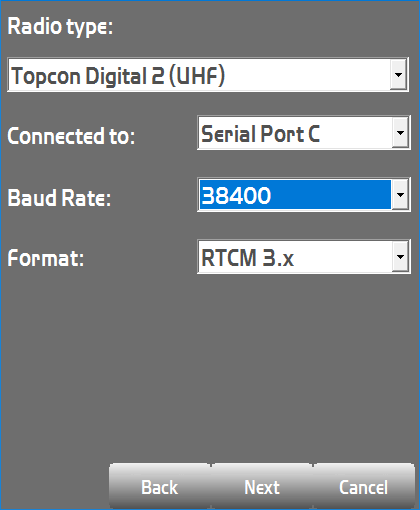Open the Format dropdown arrow

[x=400, y=257]
